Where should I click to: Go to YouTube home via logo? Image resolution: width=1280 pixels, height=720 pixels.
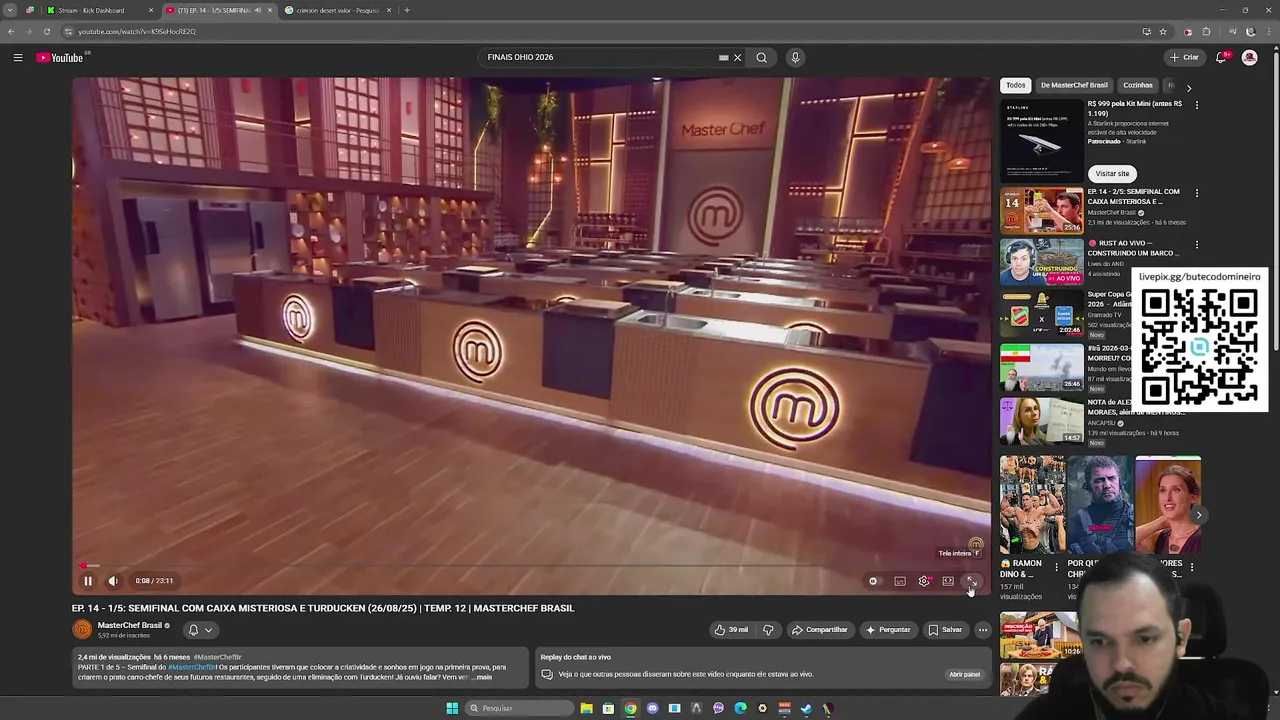tap(60, 57)
